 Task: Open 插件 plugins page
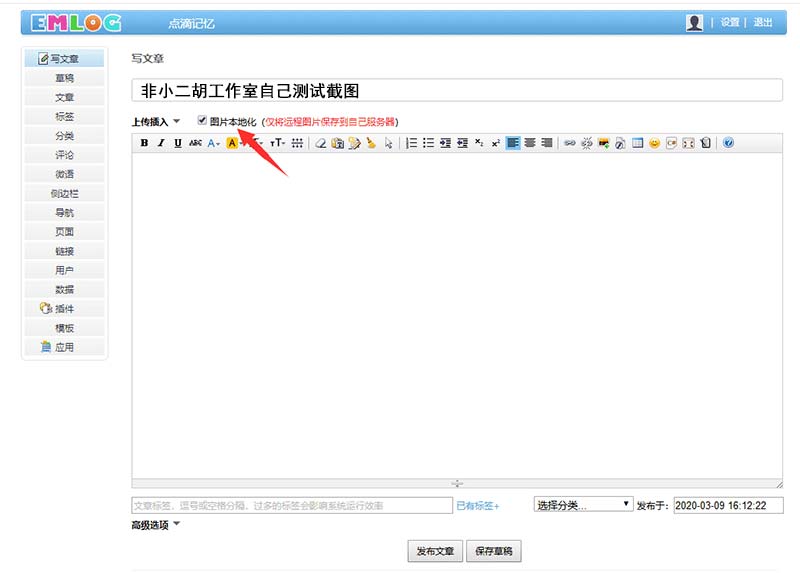tap(64, 309)
